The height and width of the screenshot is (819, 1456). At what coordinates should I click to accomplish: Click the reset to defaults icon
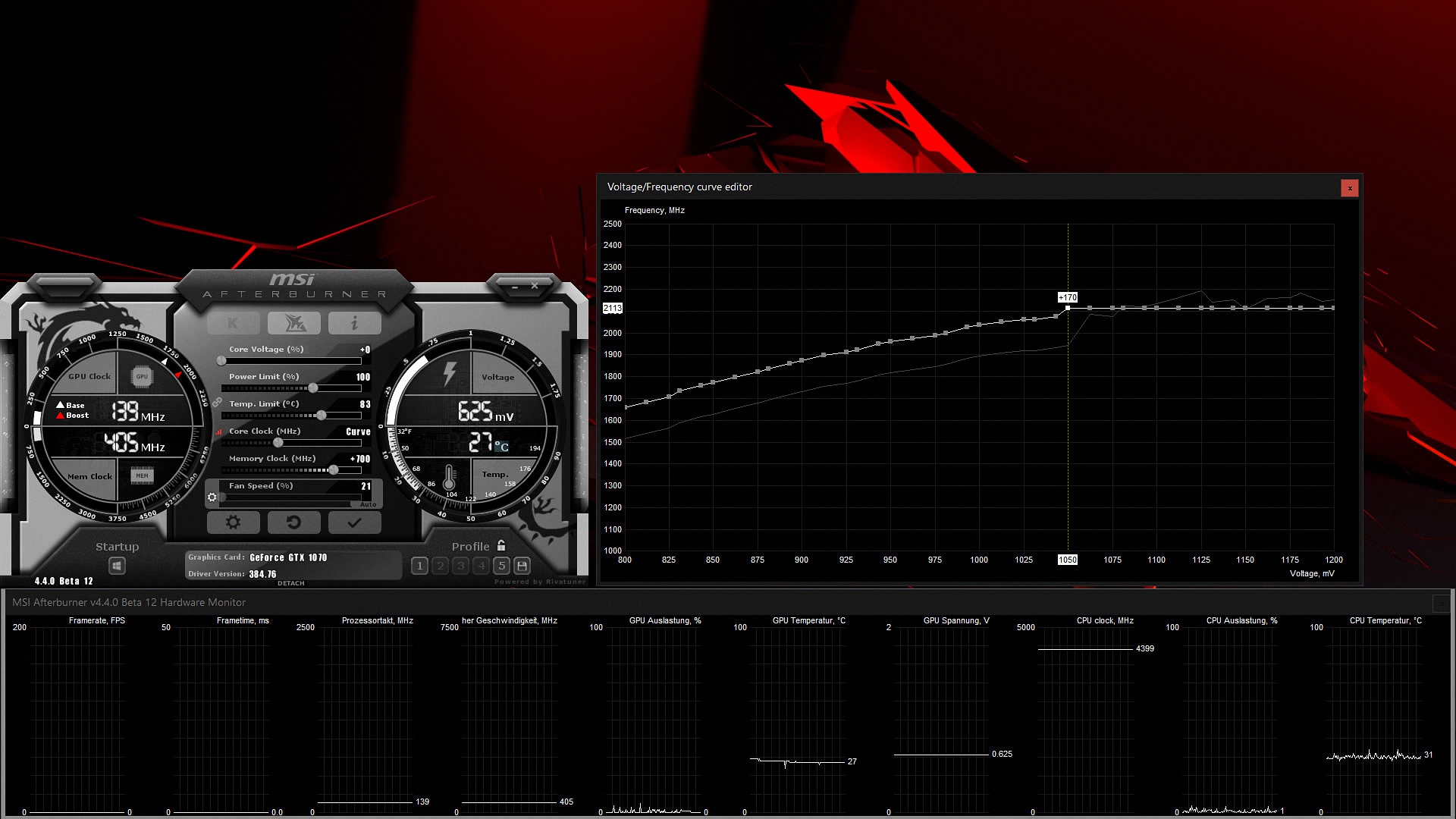[293, 522]
